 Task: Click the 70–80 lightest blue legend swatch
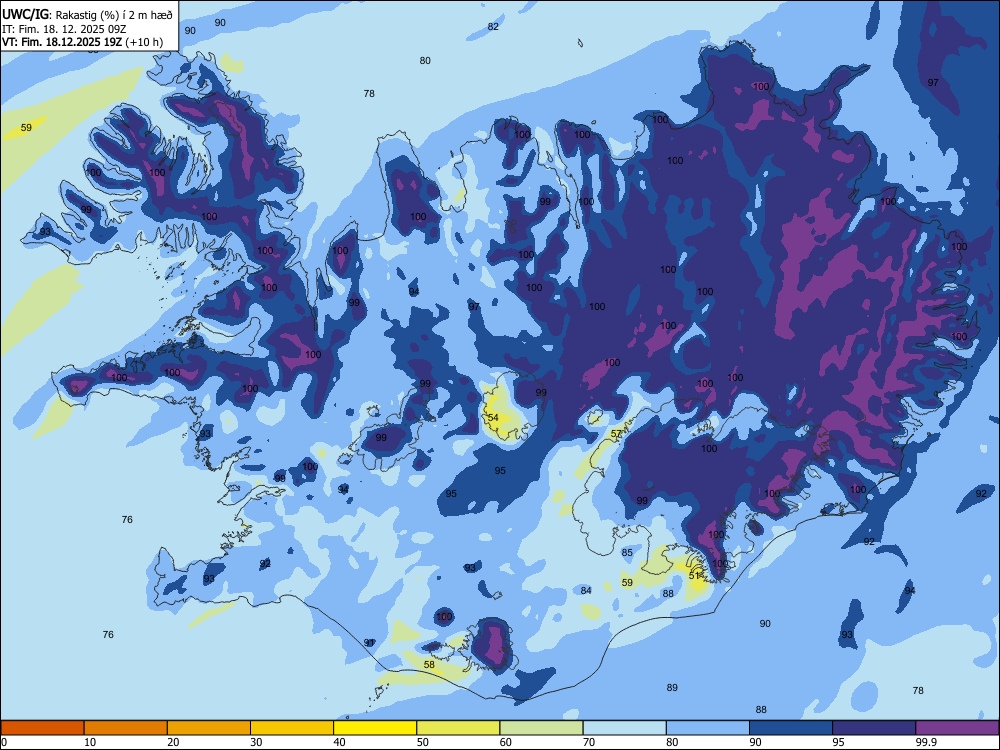pos(625,728)
